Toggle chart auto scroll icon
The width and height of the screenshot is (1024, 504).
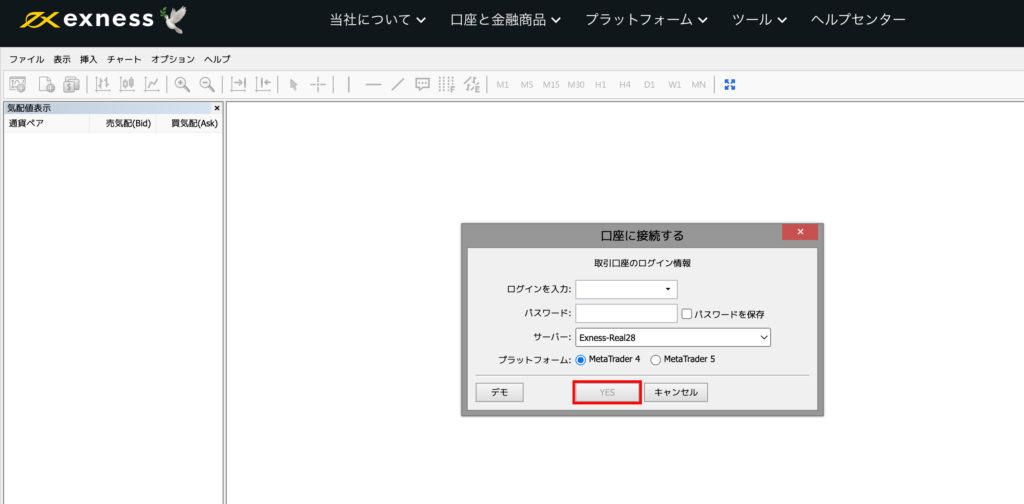(238, 84)
